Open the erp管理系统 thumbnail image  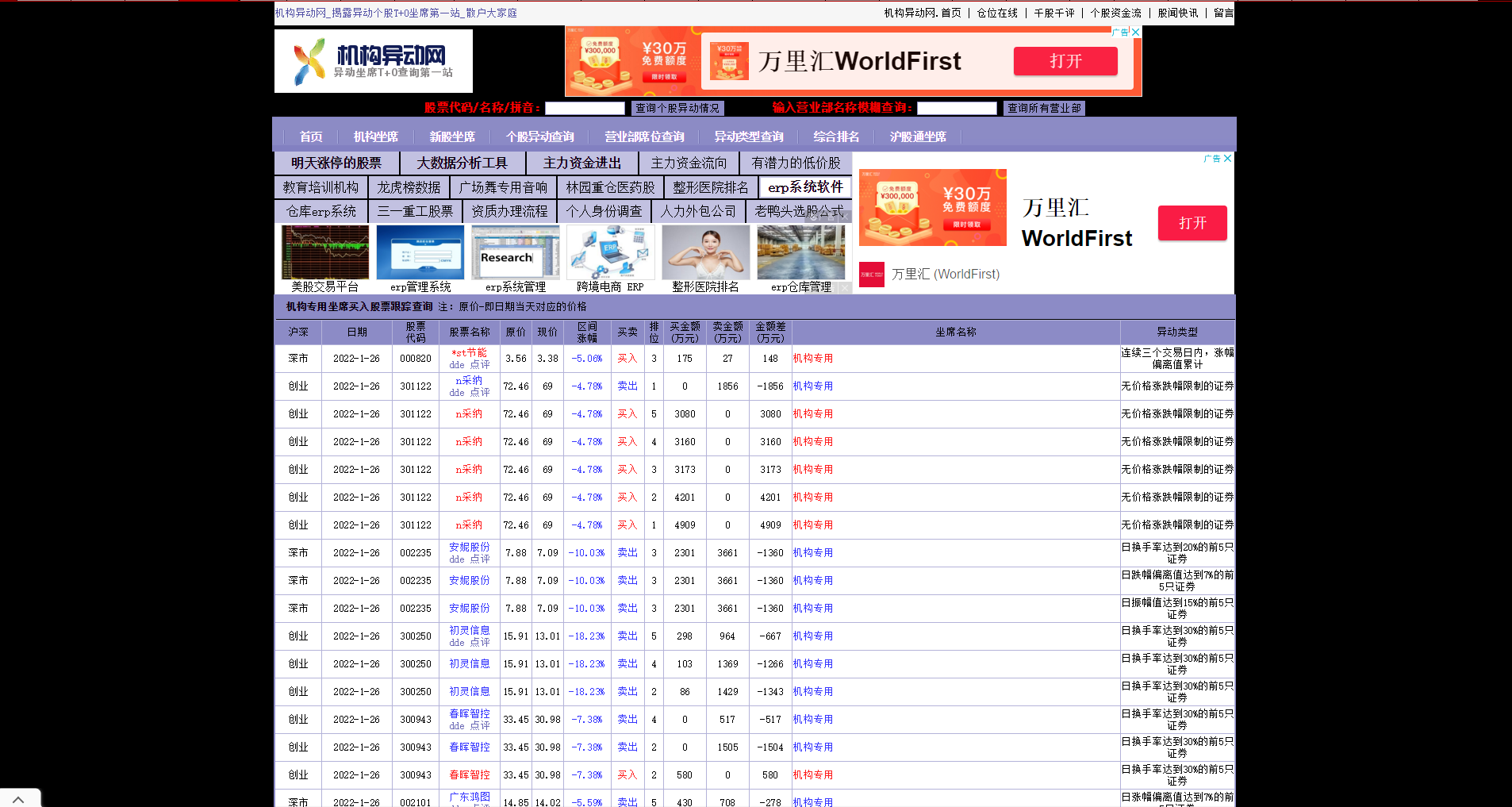420,252
